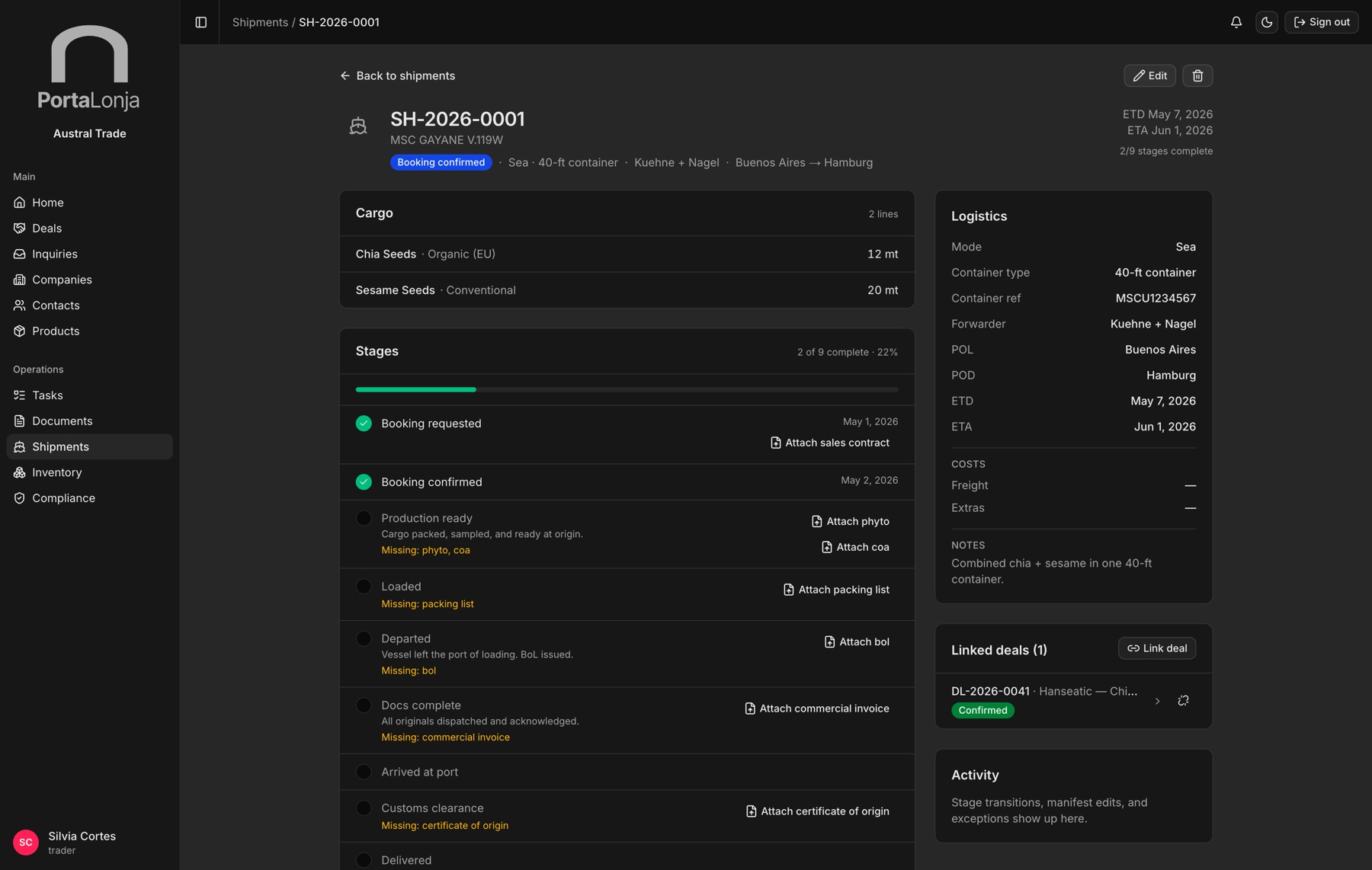This screenshot has width=1372, height=870.
Task: Click the Contacts people icon
Action: point(20,305)
